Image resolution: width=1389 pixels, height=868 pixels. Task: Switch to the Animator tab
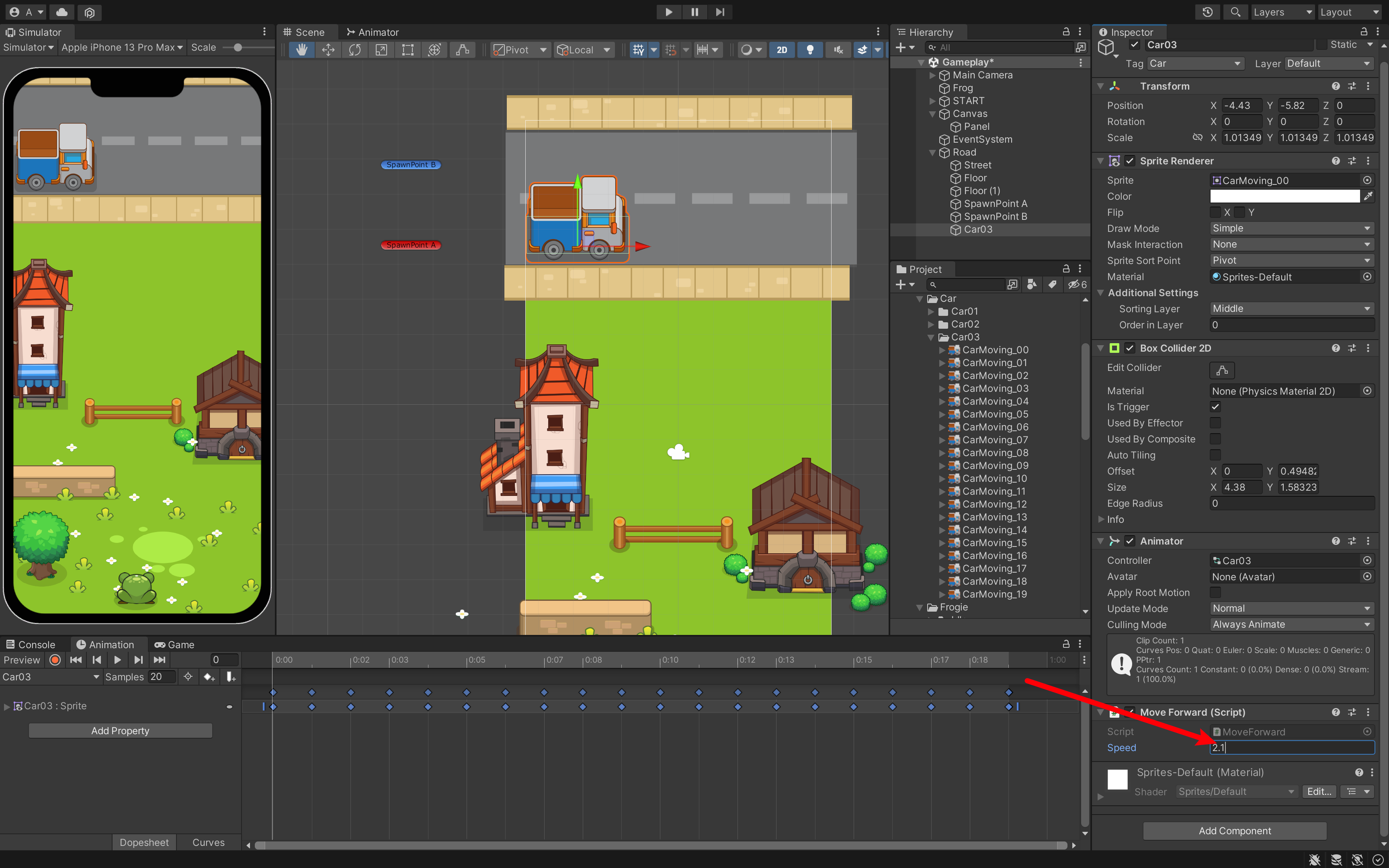(x=373, y=32)
